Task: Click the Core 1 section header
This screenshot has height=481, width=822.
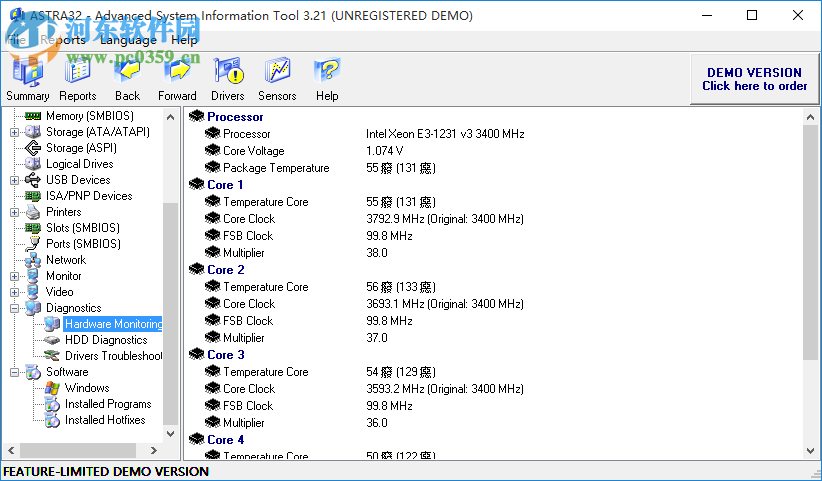Action: (x=225, y=184)
